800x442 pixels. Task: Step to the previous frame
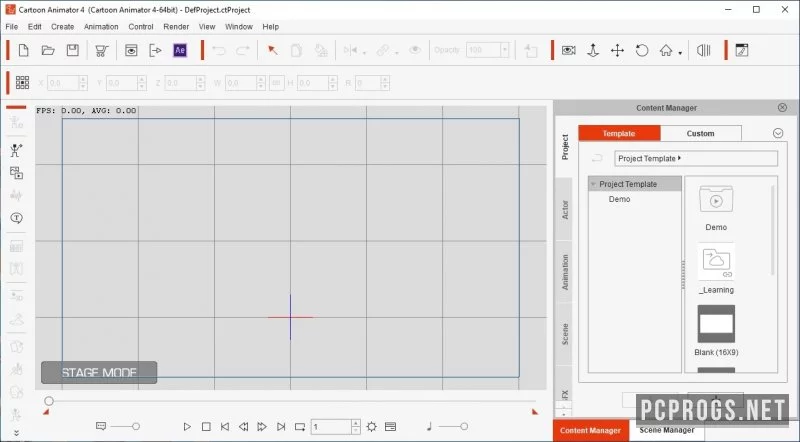pos(243,427)
